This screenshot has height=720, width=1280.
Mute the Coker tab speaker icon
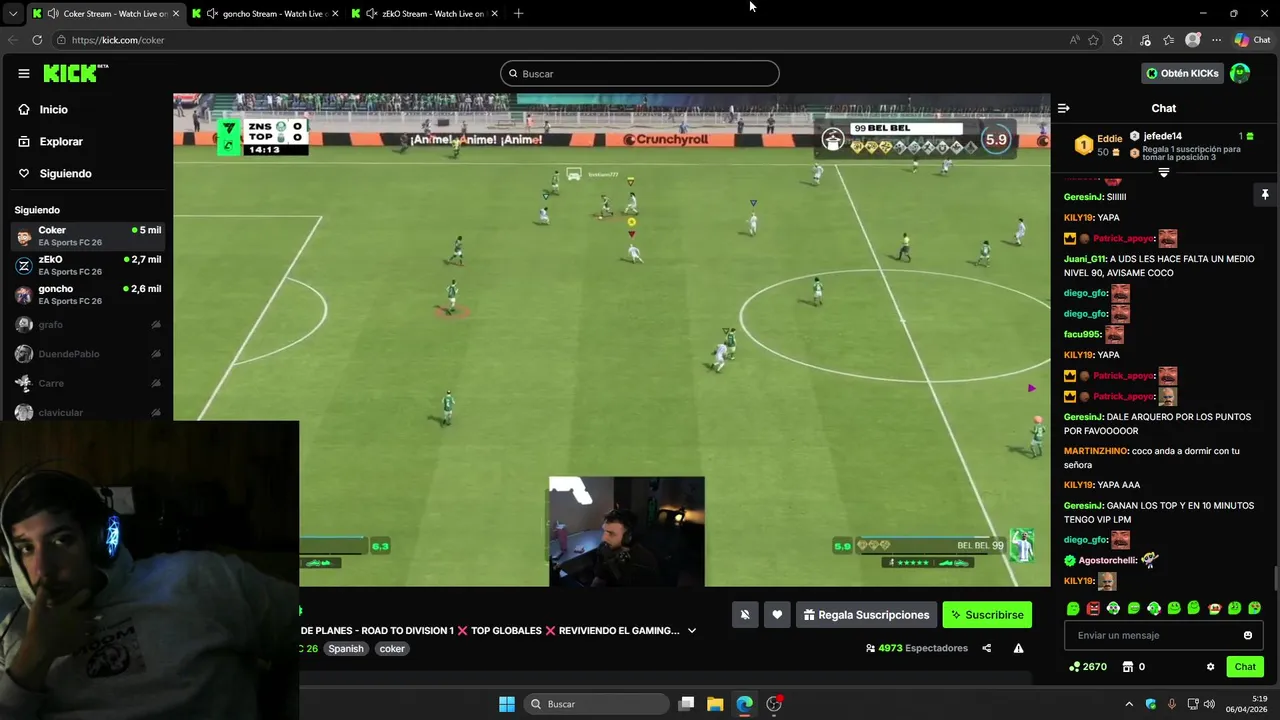click(x=52, y=14)
